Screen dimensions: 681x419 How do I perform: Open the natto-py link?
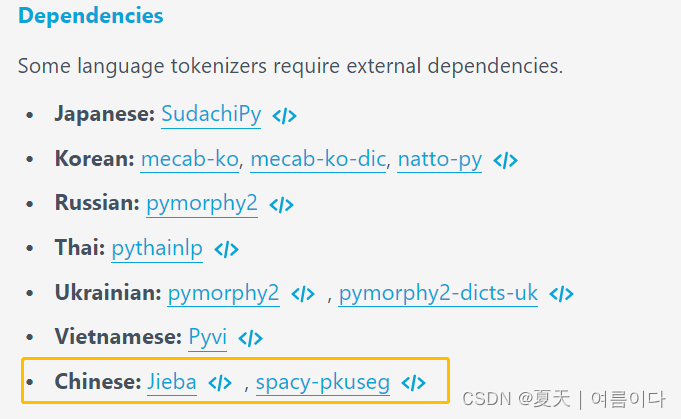pos(440,159)
